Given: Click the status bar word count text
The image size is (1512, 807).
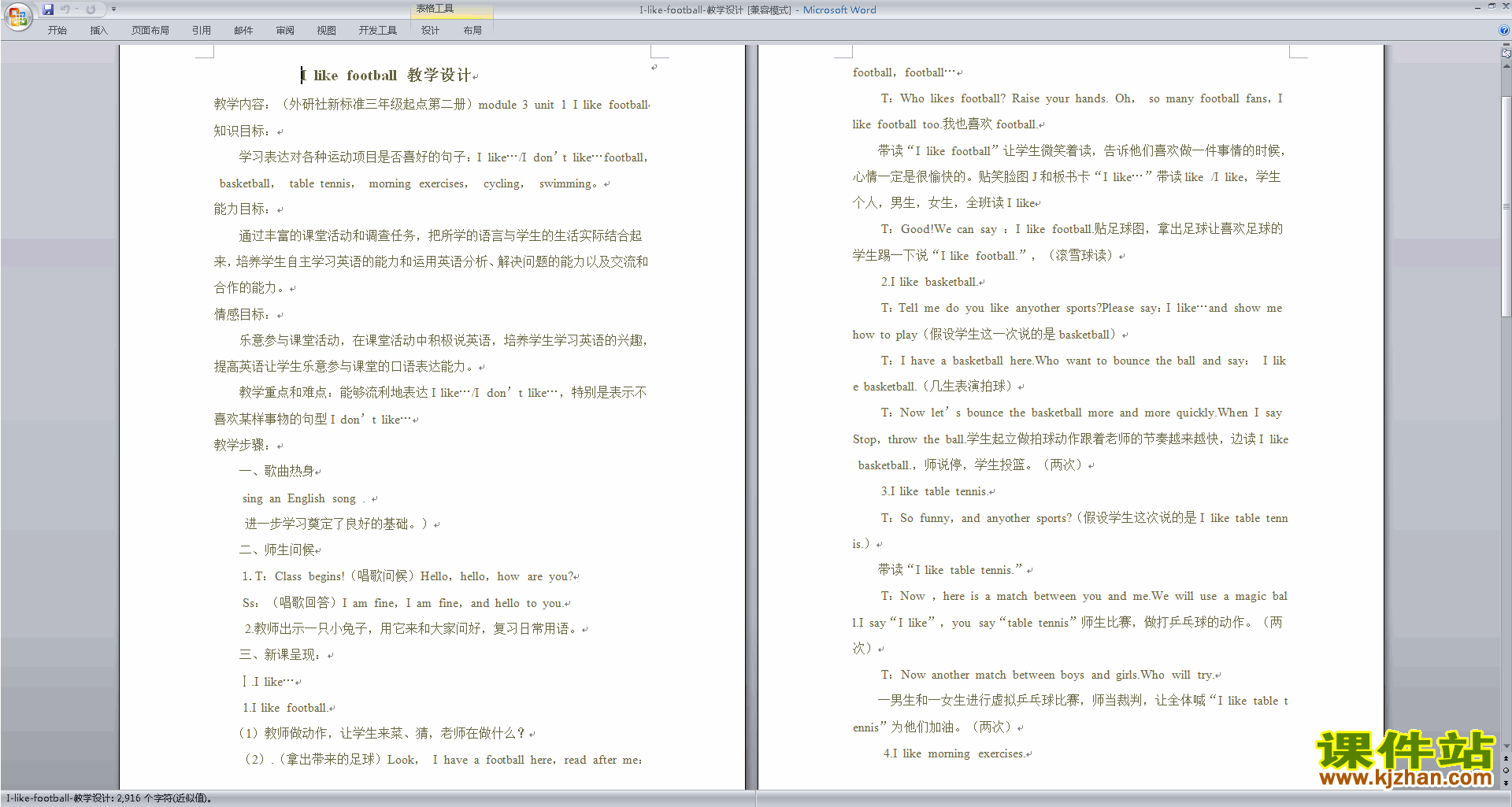Looking at the screenshot, I should 109,798.
